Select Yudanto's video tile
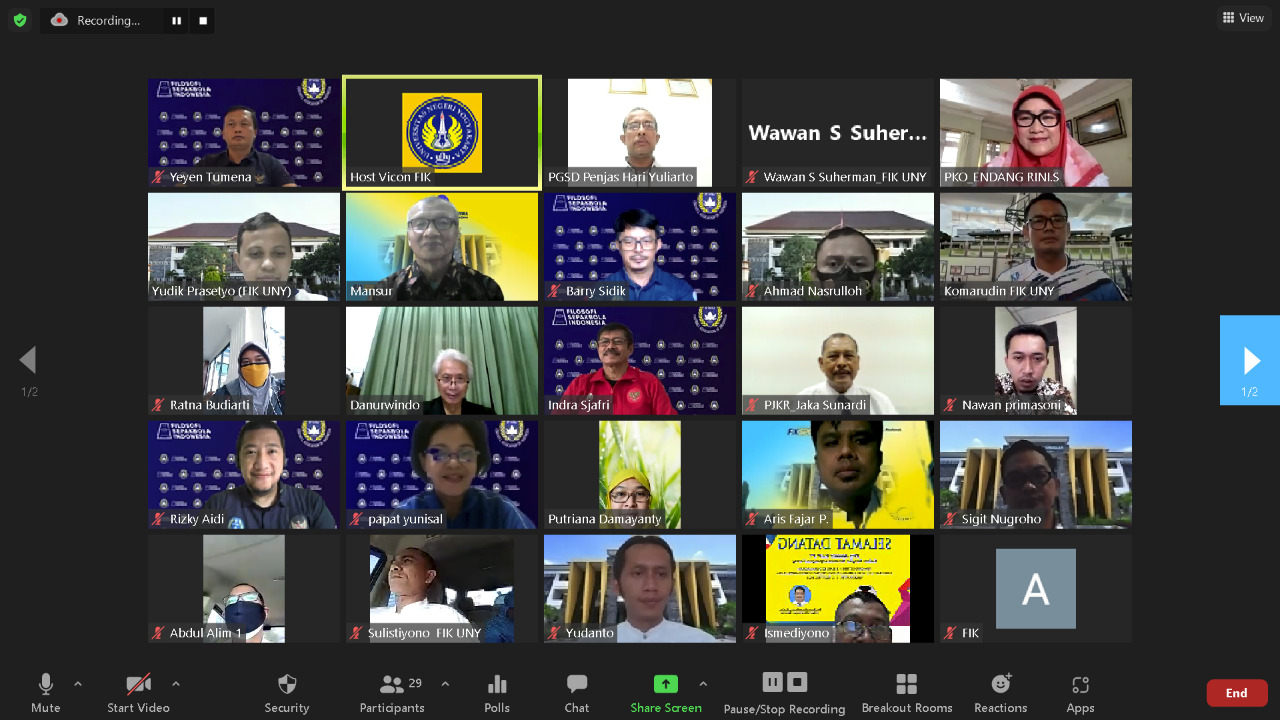Image resolution: width=1280 pixels, height=720 pixels. click(x=640, y=589)
